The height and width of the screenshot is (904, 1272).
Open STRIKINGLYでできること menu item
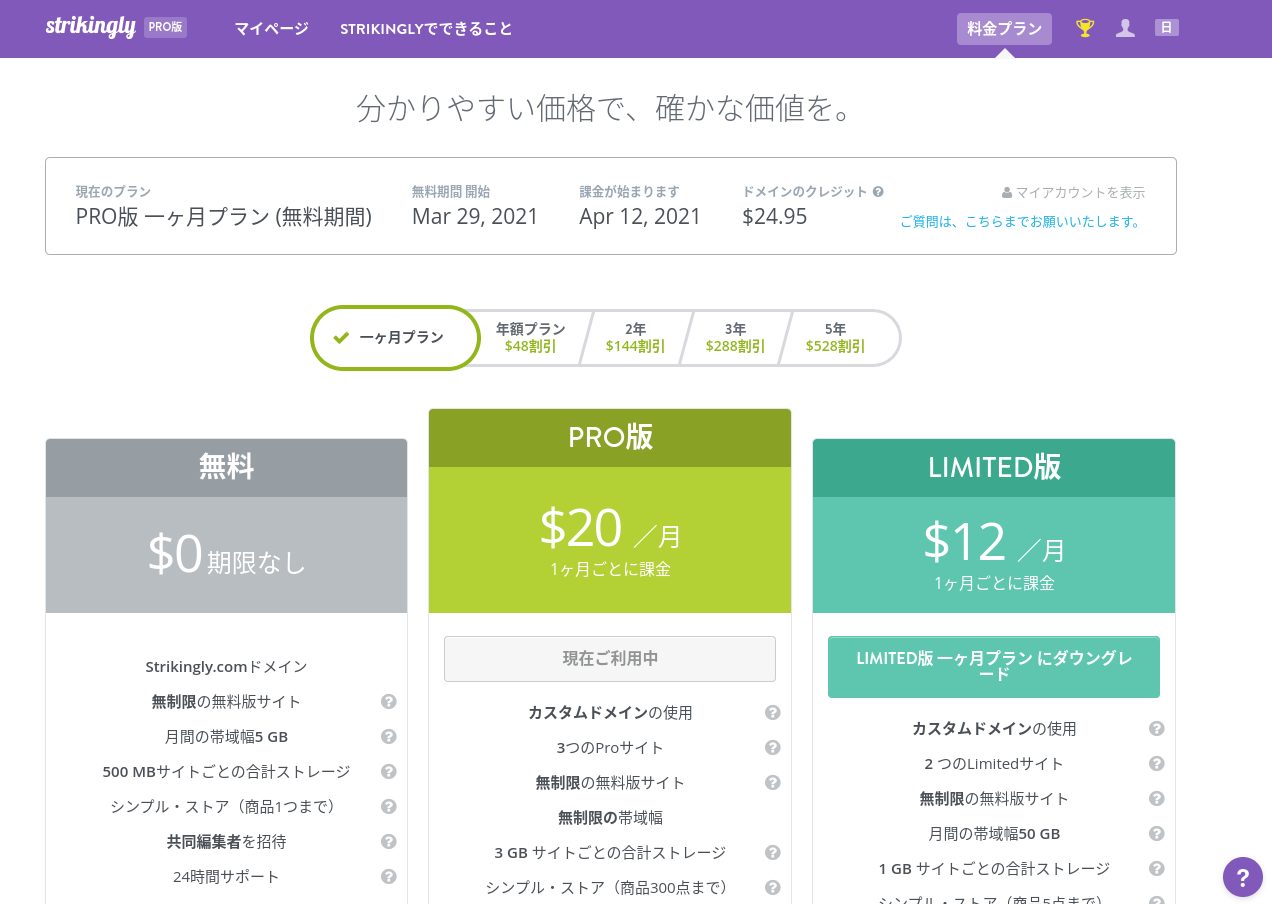pos(427,29)
